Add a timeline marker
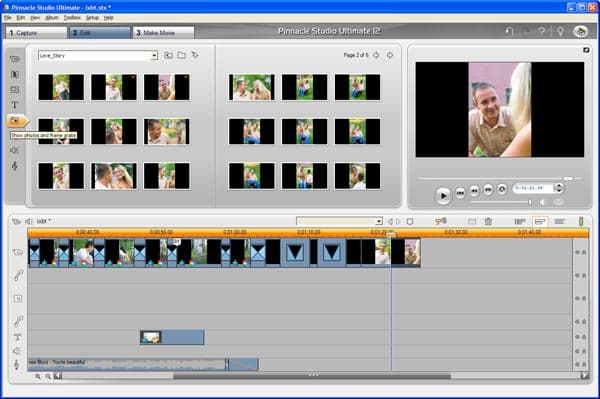Viewport: 600px width, 399px height. click(x=410, y=221)
